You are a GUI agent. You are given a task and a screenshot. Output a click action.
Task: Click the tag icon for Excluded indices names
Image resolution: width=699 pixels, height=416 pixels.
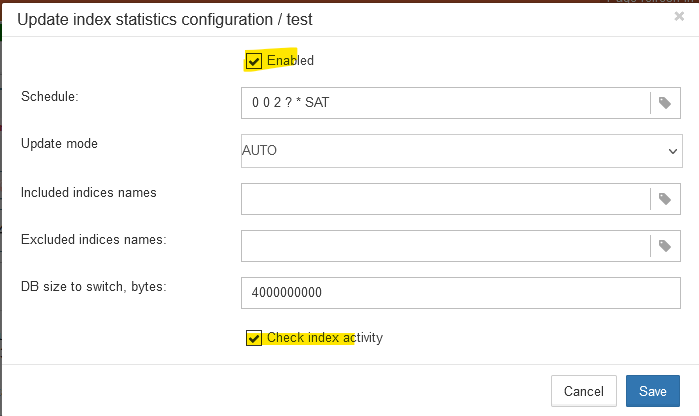pos(665,246)
